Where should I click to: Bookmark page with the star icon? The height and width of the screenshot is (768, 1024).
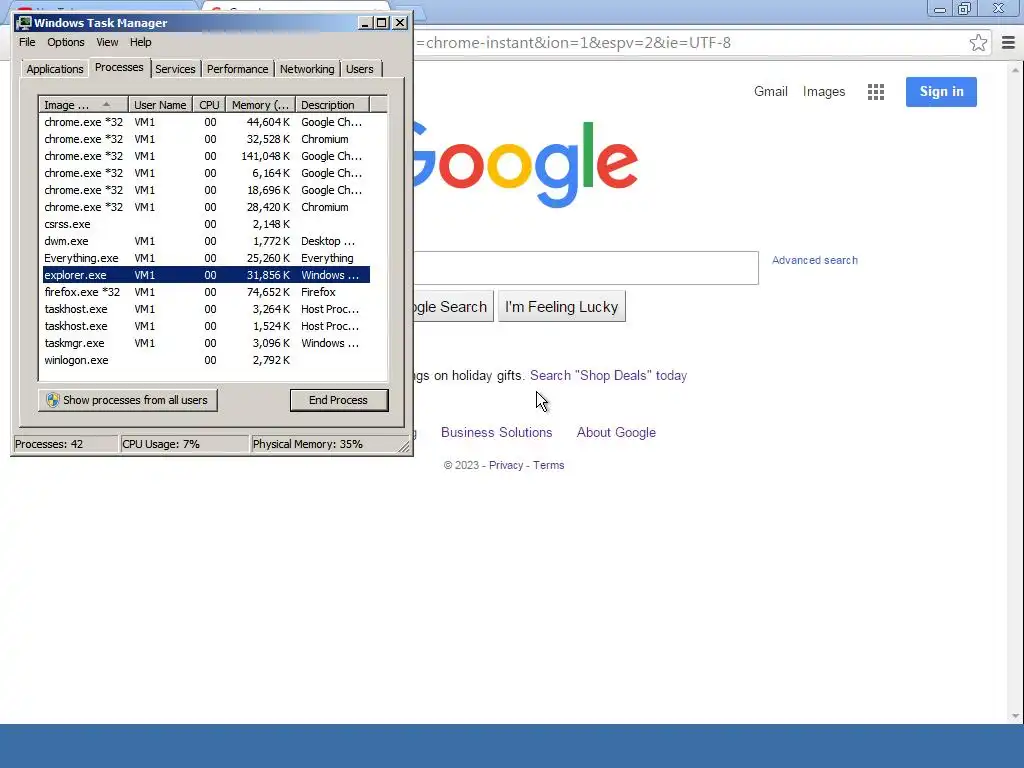tap(978, 43)
